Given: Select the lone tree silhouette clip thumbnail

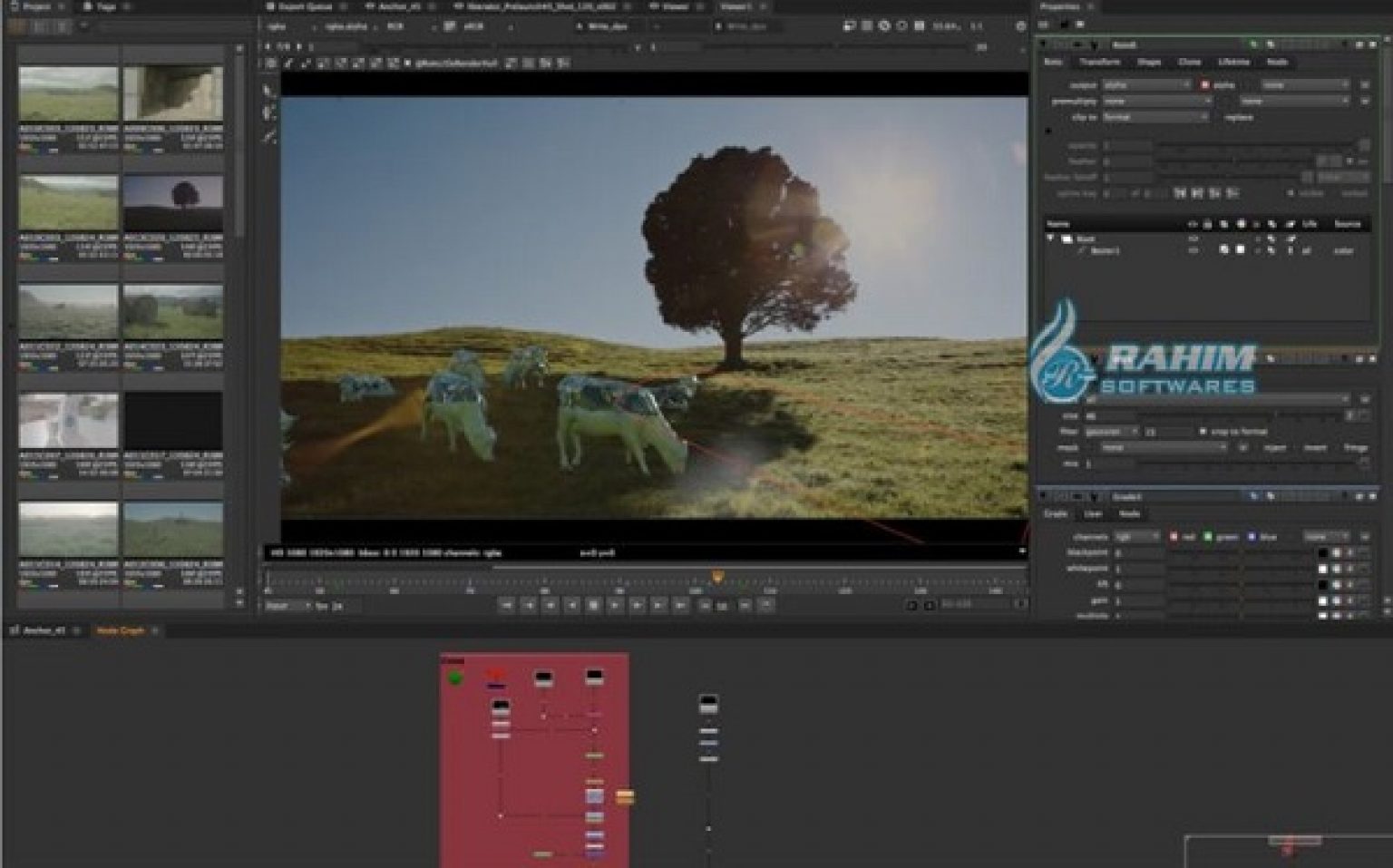Looking at the screenshot, I should [172, 202].
